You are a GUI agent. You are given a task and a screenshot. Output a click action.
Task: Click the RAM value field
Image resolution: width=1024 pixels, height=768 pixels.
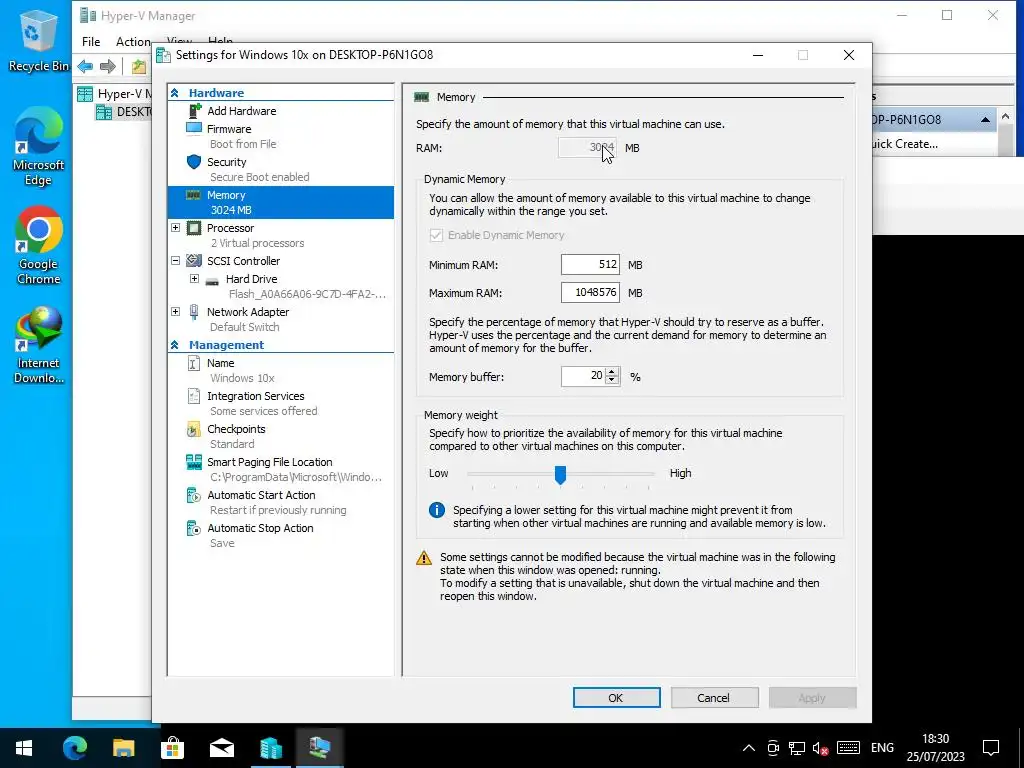[587, 148]
